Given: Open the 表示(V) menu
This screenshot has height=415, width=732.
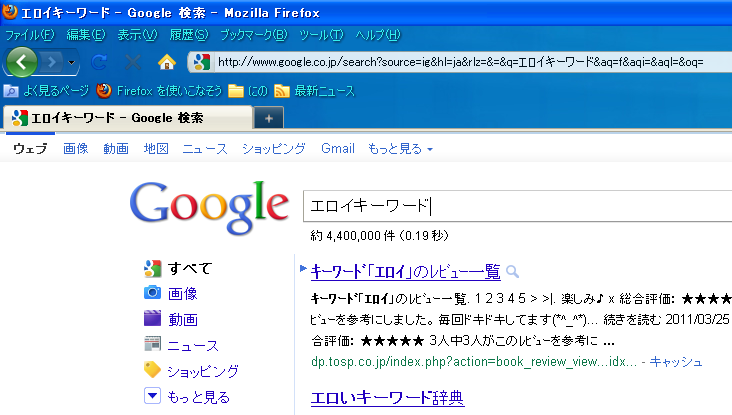Looking at the screenshot, I should (137, 35).
